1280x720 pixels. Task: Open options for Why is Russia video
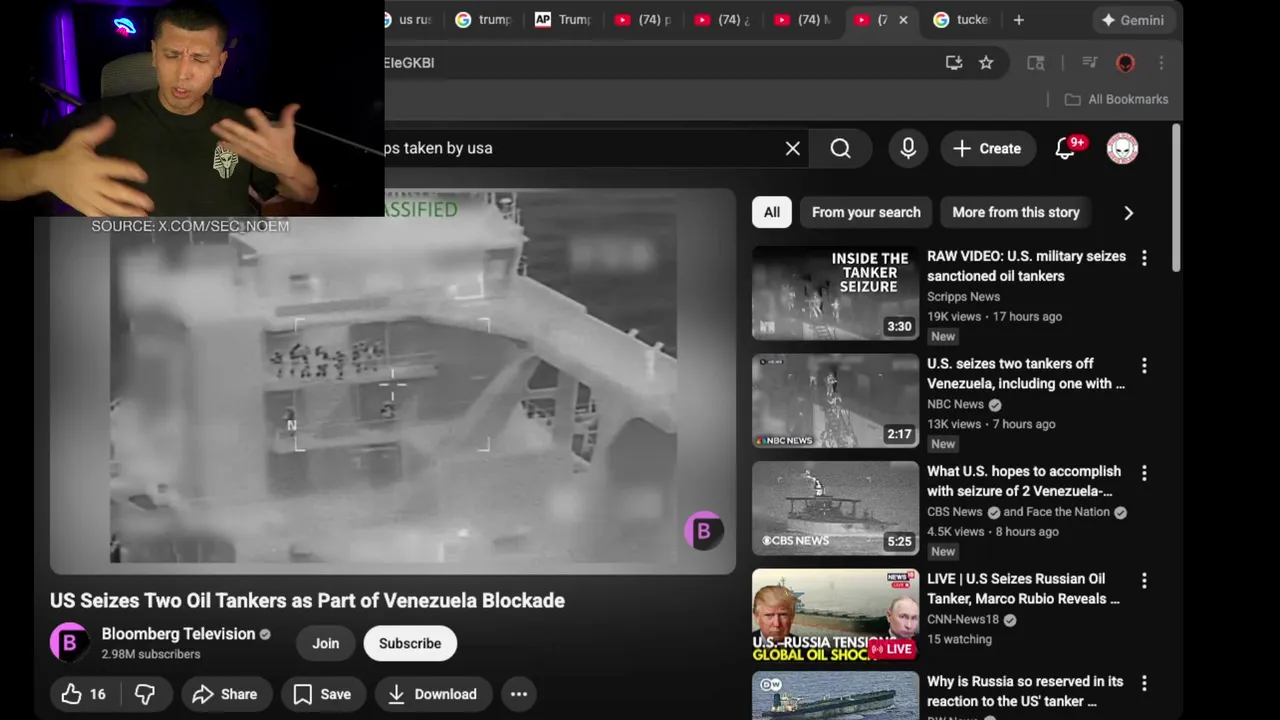coord(1144,684)
